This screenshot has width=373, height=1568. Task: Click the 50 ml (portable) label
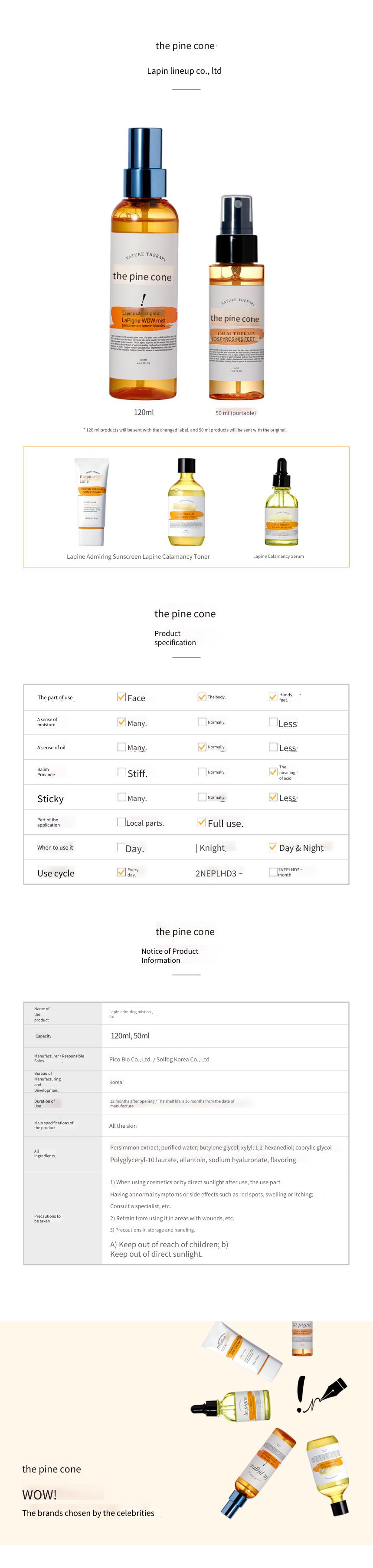(x=236, y=413)
